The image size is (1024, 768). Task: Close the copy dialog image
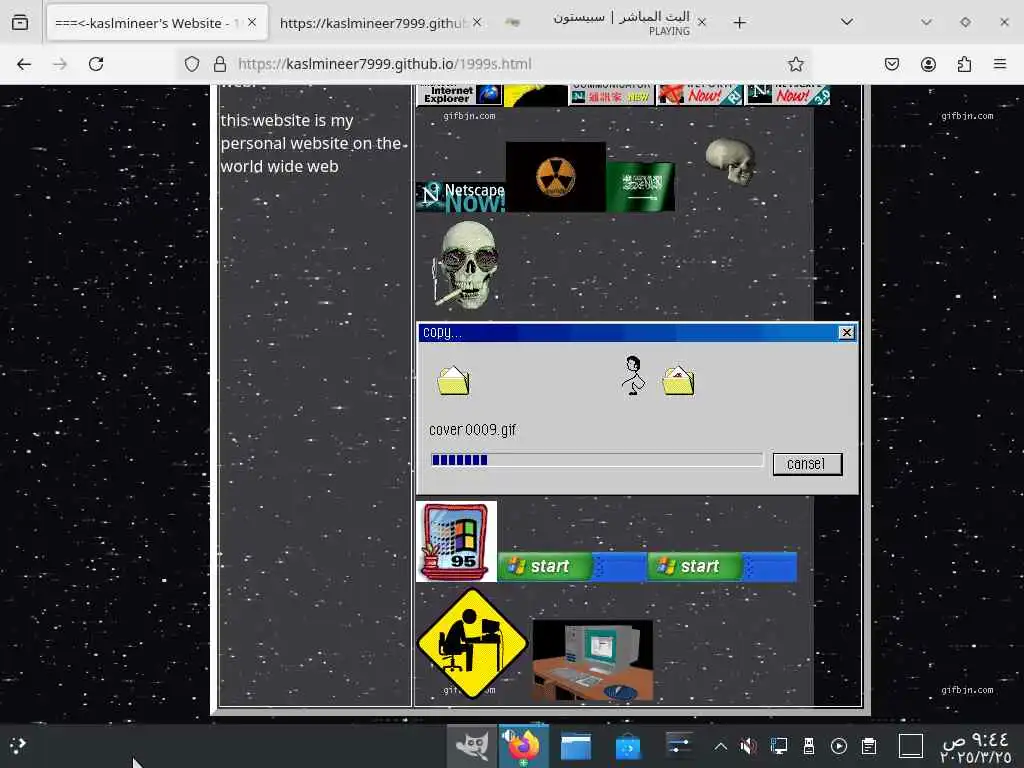[846, 332]
